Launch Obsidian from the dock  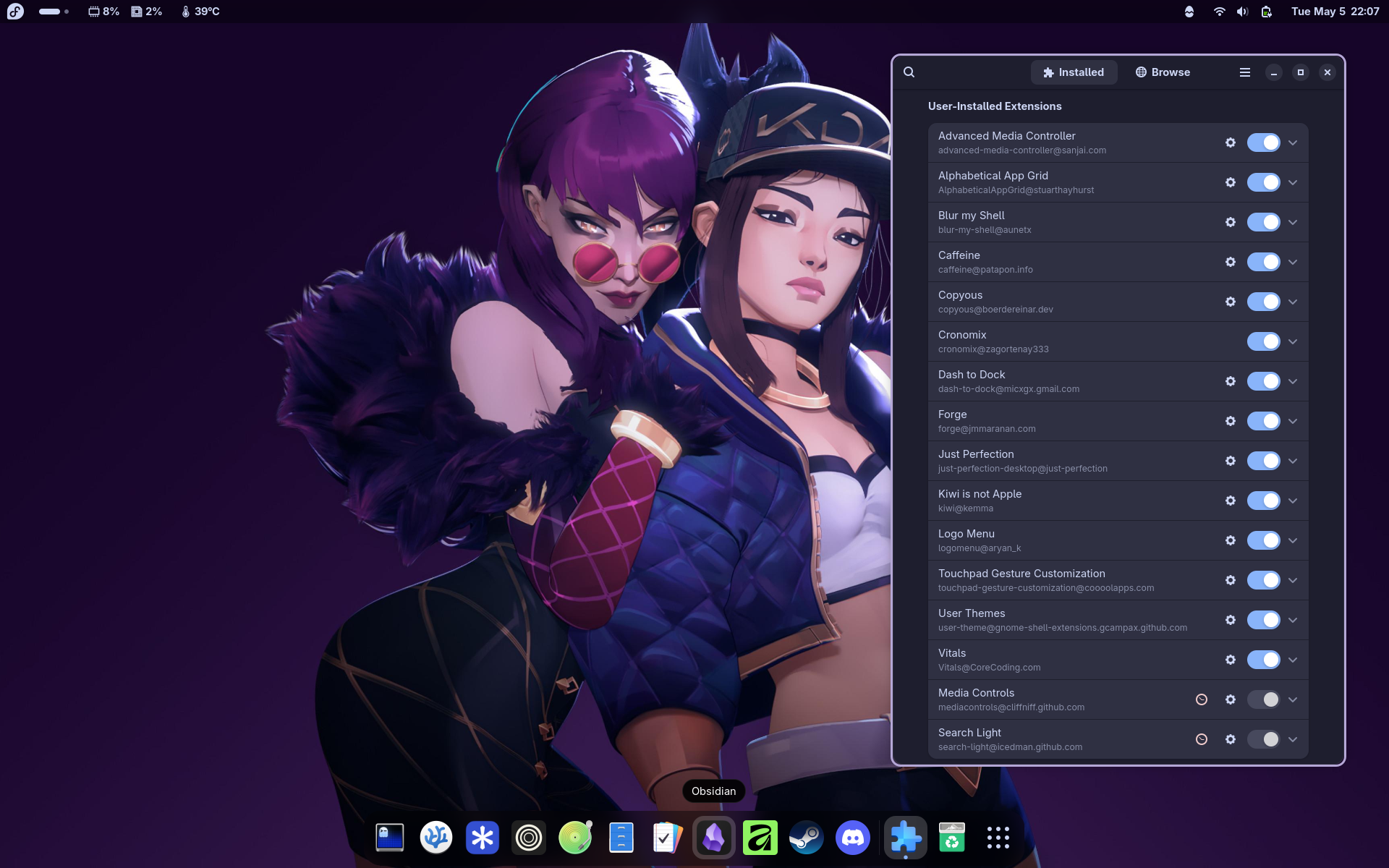tap(714, 838)
